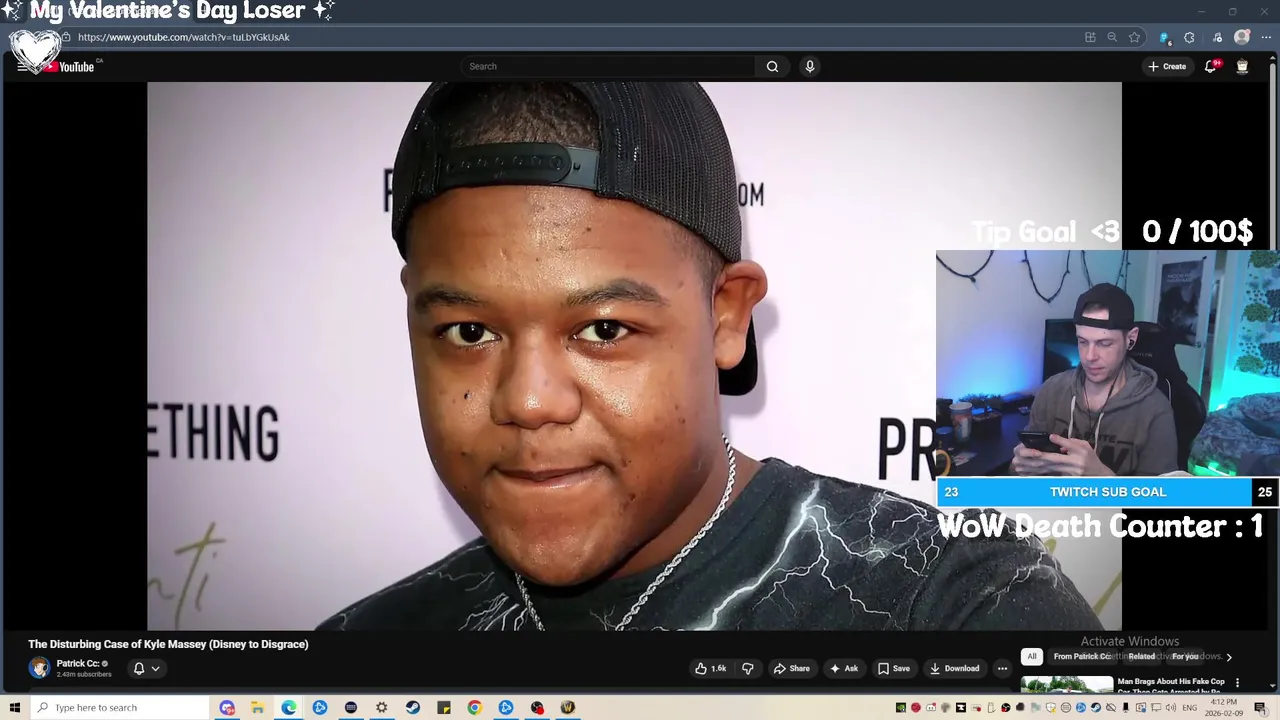Click the Create button
The image size is (1280, 720).
tap(1167, 66)
